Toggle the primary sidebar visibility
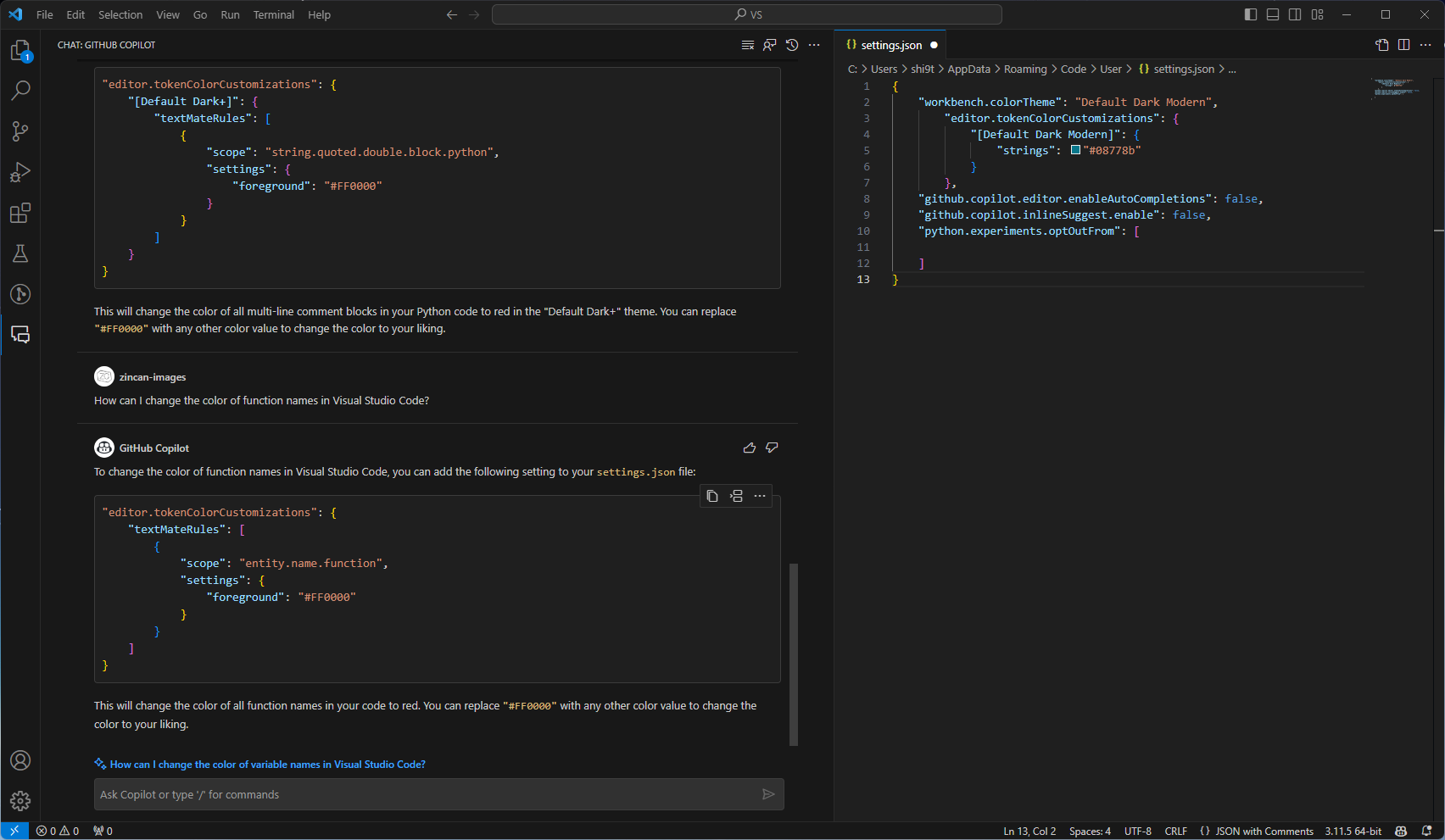The height and width of the screenshot is (840, 1445). pos(1249,14)
